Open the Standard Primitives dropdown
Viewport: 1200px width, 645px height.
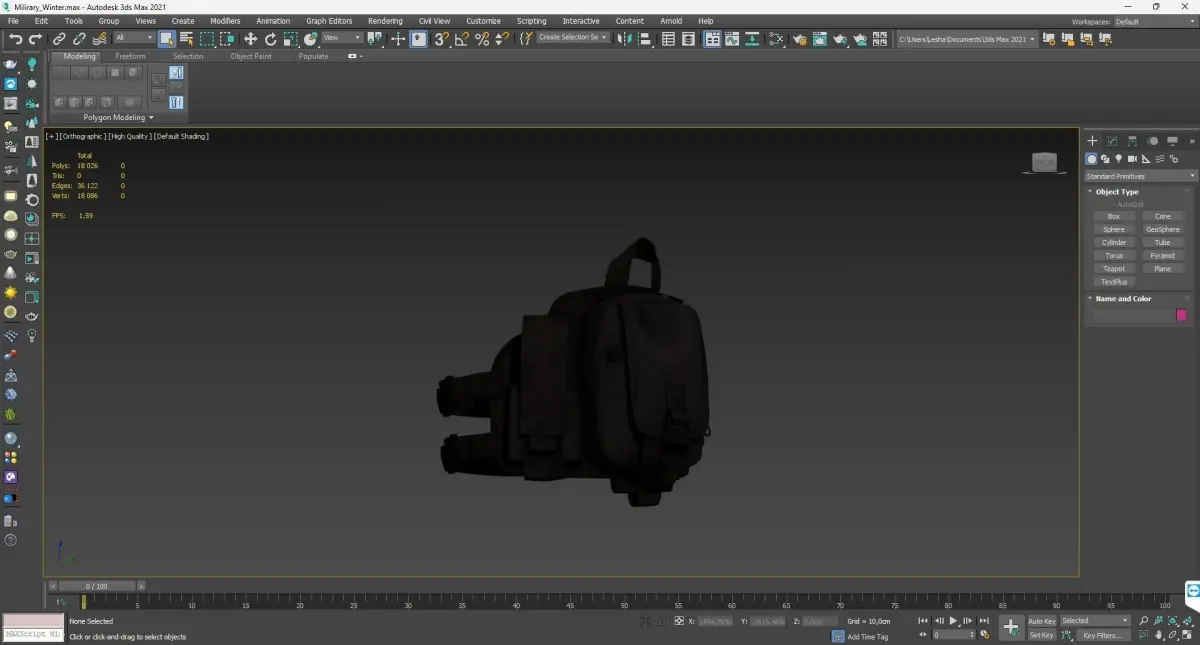(1140, 176)
